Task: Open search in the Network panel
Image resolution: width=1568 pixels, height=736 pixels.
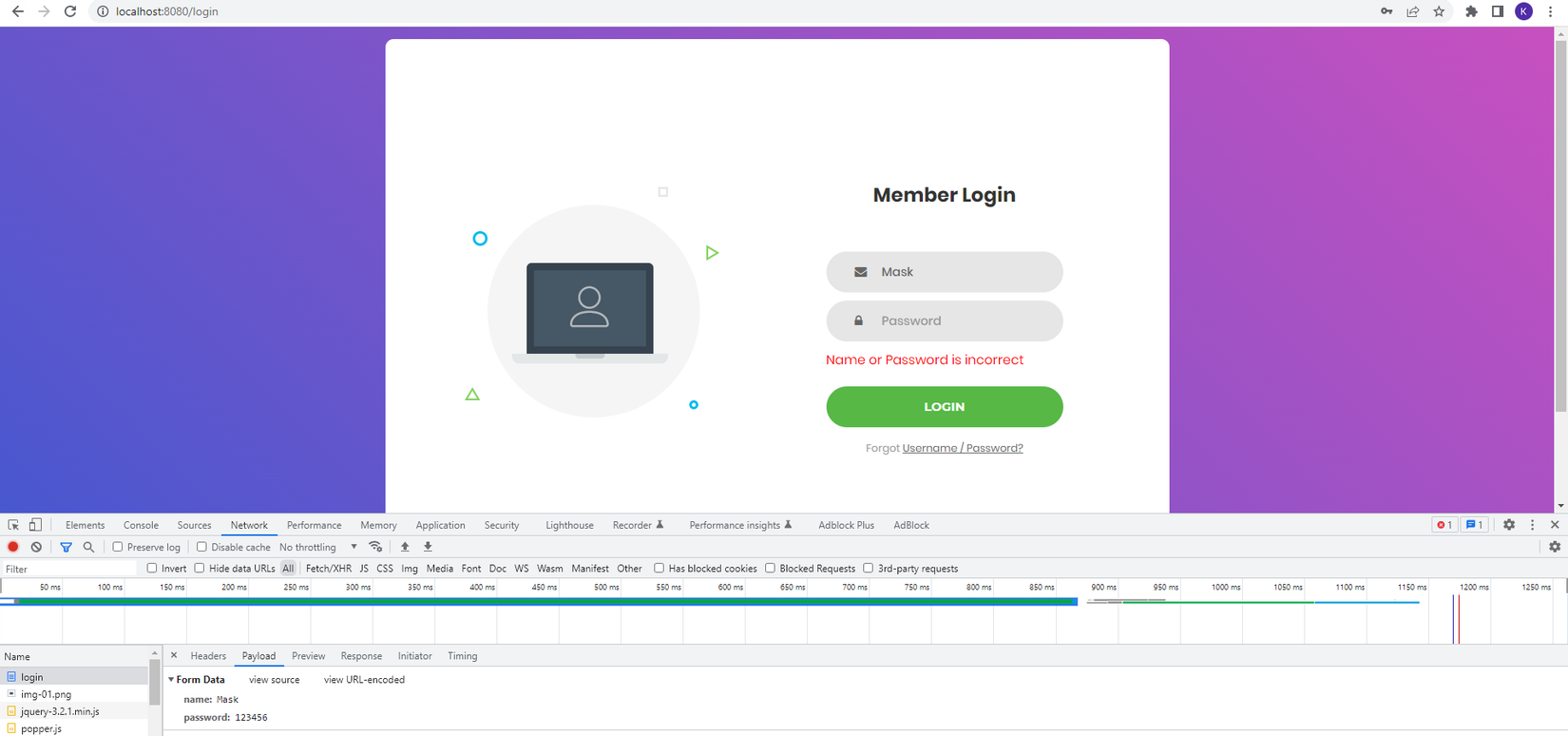Action: [x=88, y=547]
